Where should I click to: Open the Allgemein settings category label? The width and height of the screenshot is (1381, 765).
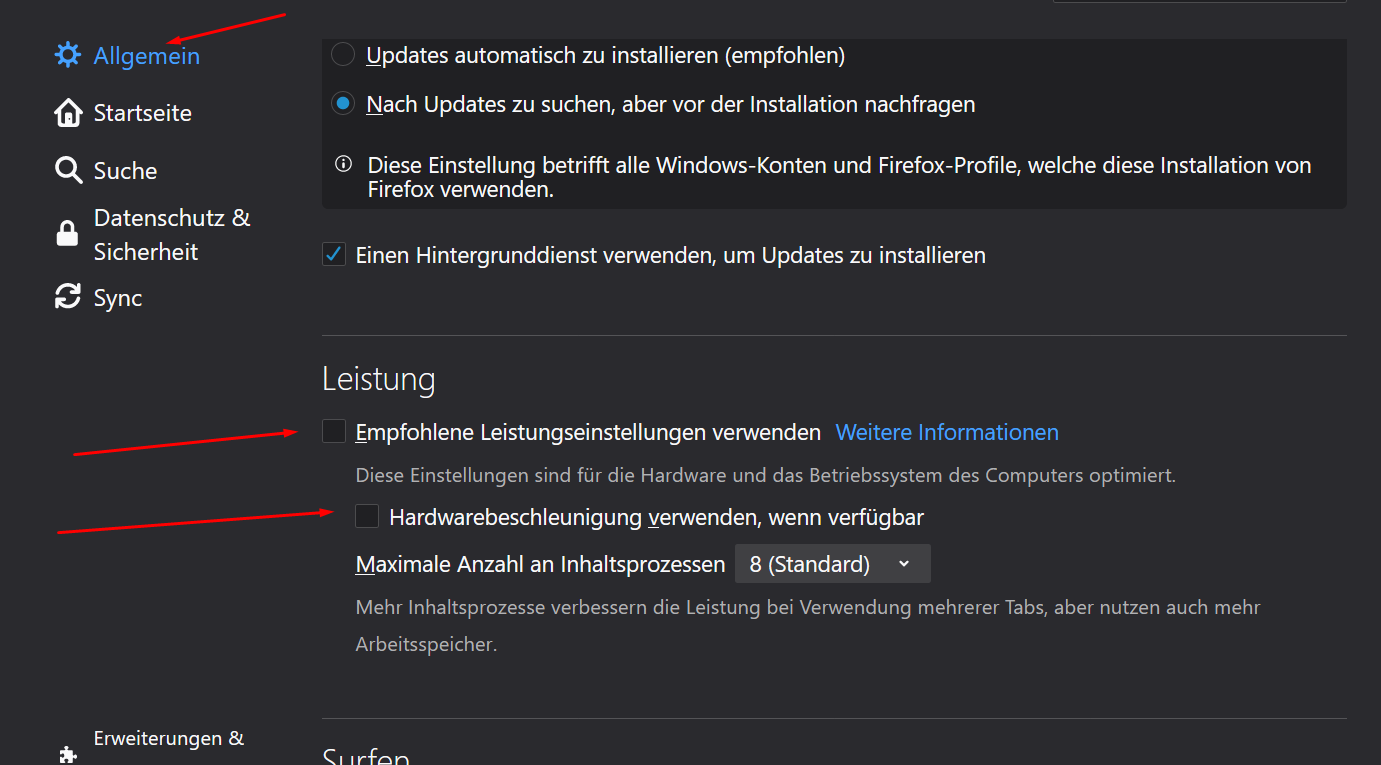click(146, 56)
